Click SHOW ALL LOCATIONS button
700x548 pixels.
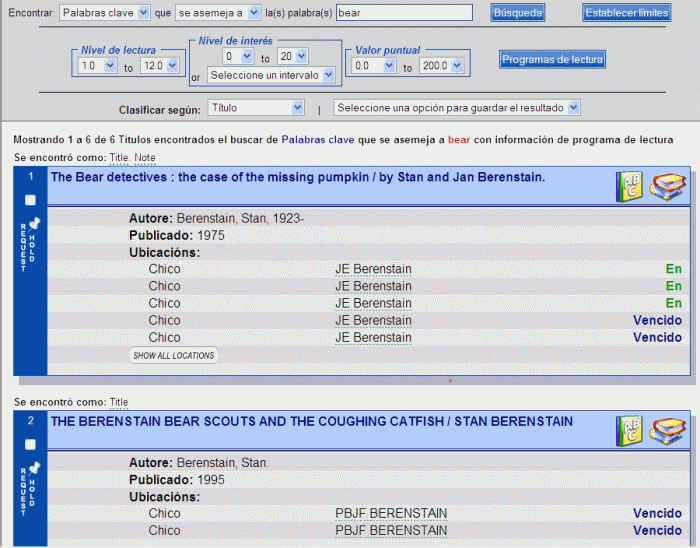[174, 356]
